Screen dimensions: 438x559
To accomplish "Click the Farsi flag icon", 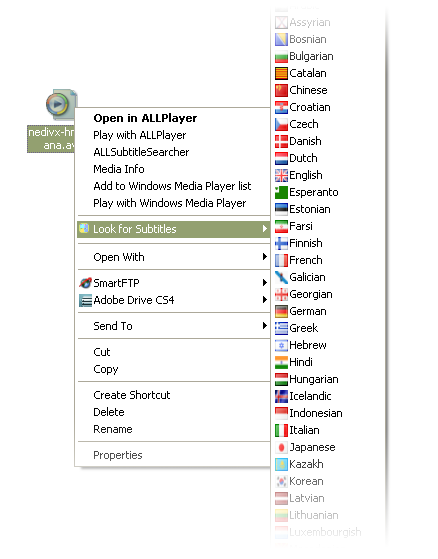I will point(281,226).
